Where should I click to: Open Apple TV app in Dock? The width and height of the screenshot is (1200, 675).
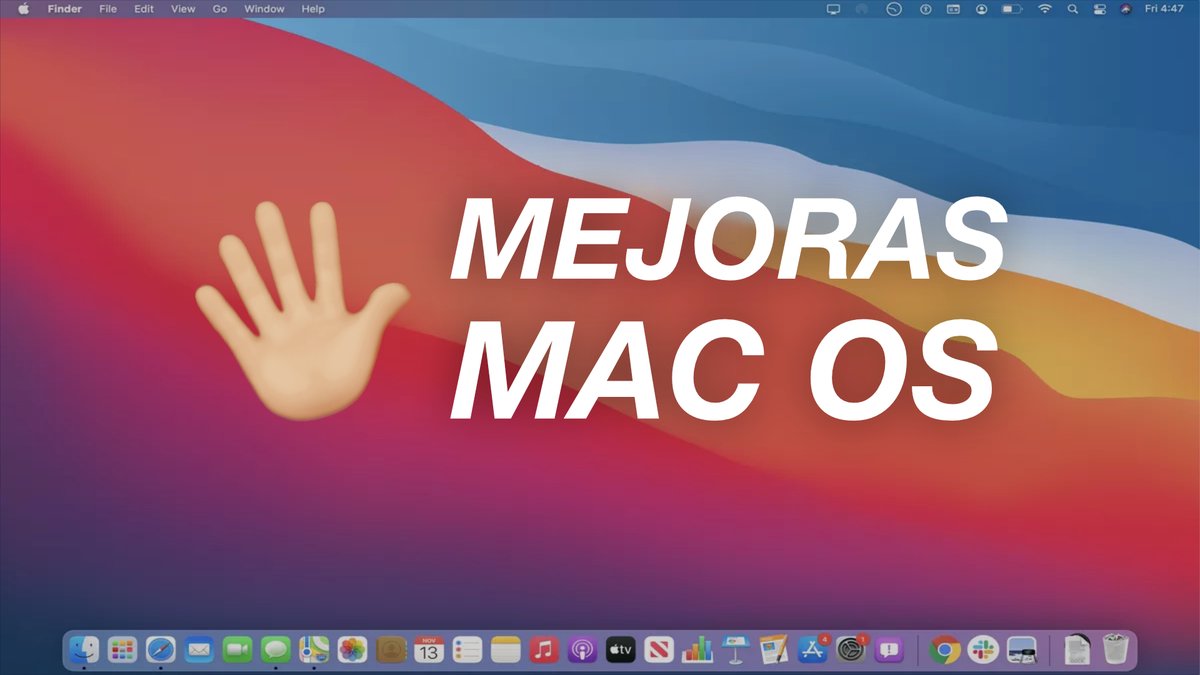(x=621, y=650)
